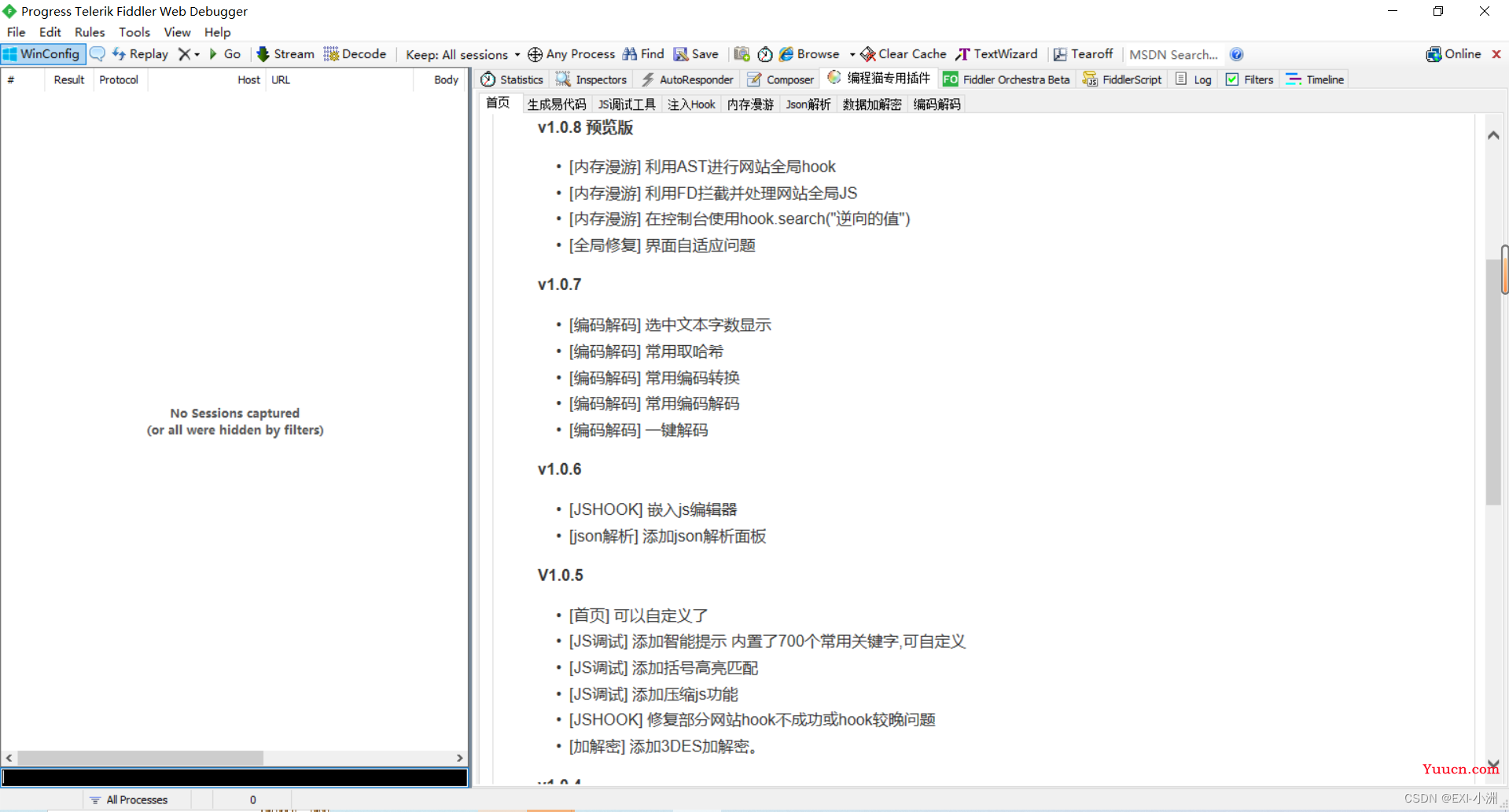Open the View menu
The image size is (1509, 812).
coord(177,32)
